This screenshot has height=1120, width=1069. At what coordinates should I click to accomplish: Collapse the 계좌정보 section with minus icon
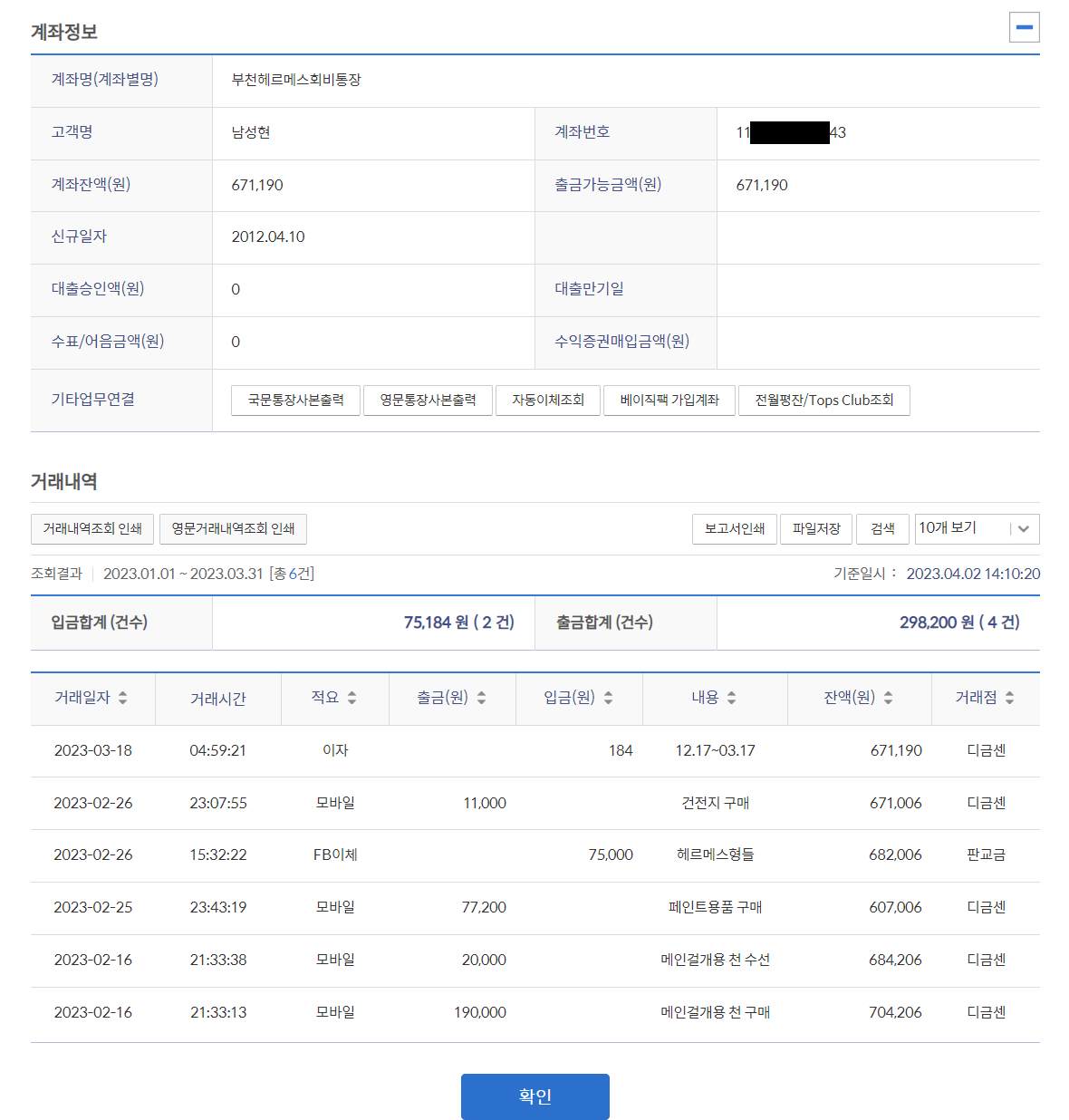point(1024,27)
